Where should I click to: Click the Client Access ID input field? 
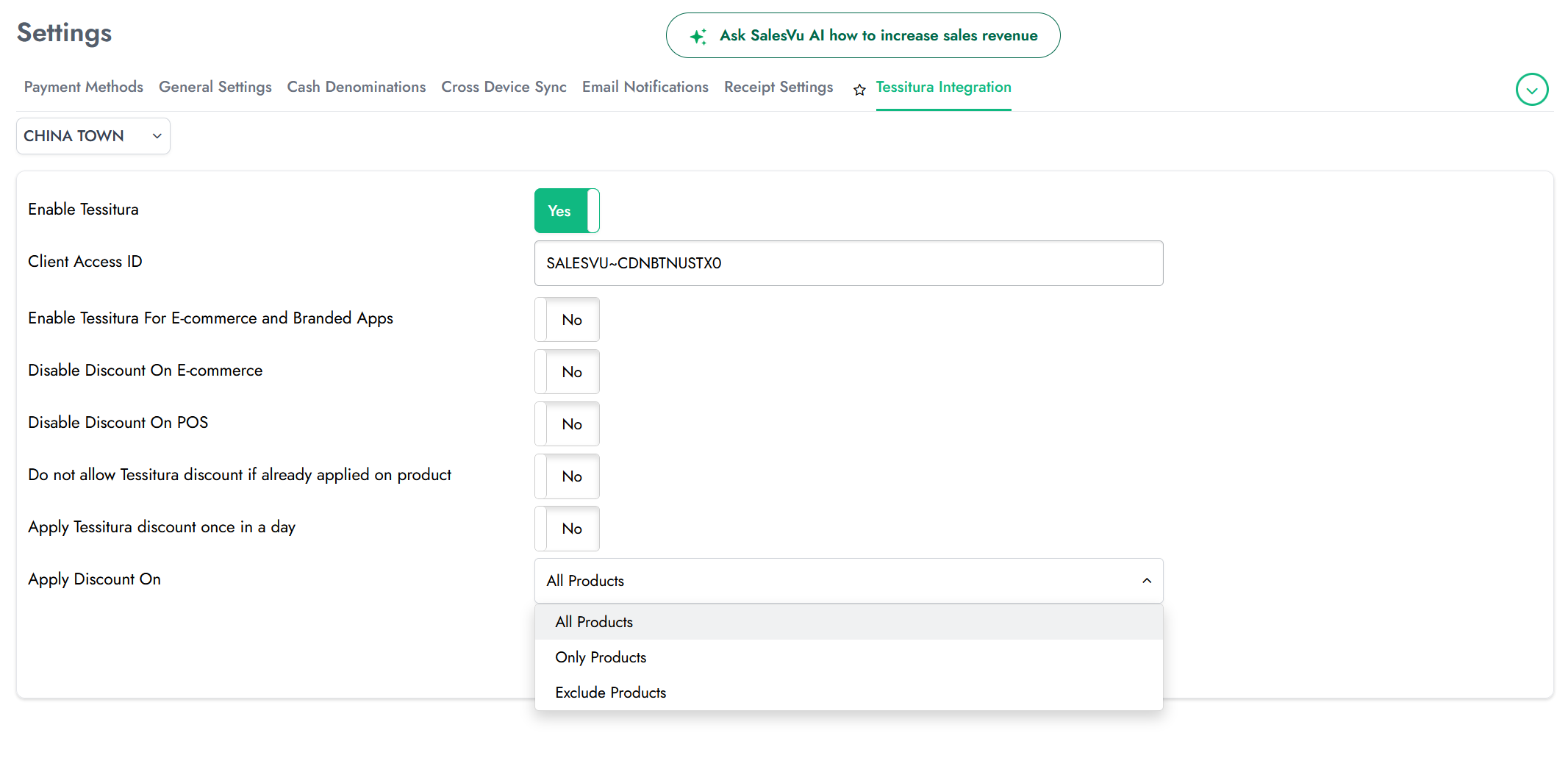pyautogui.click(x=849, y=263)
